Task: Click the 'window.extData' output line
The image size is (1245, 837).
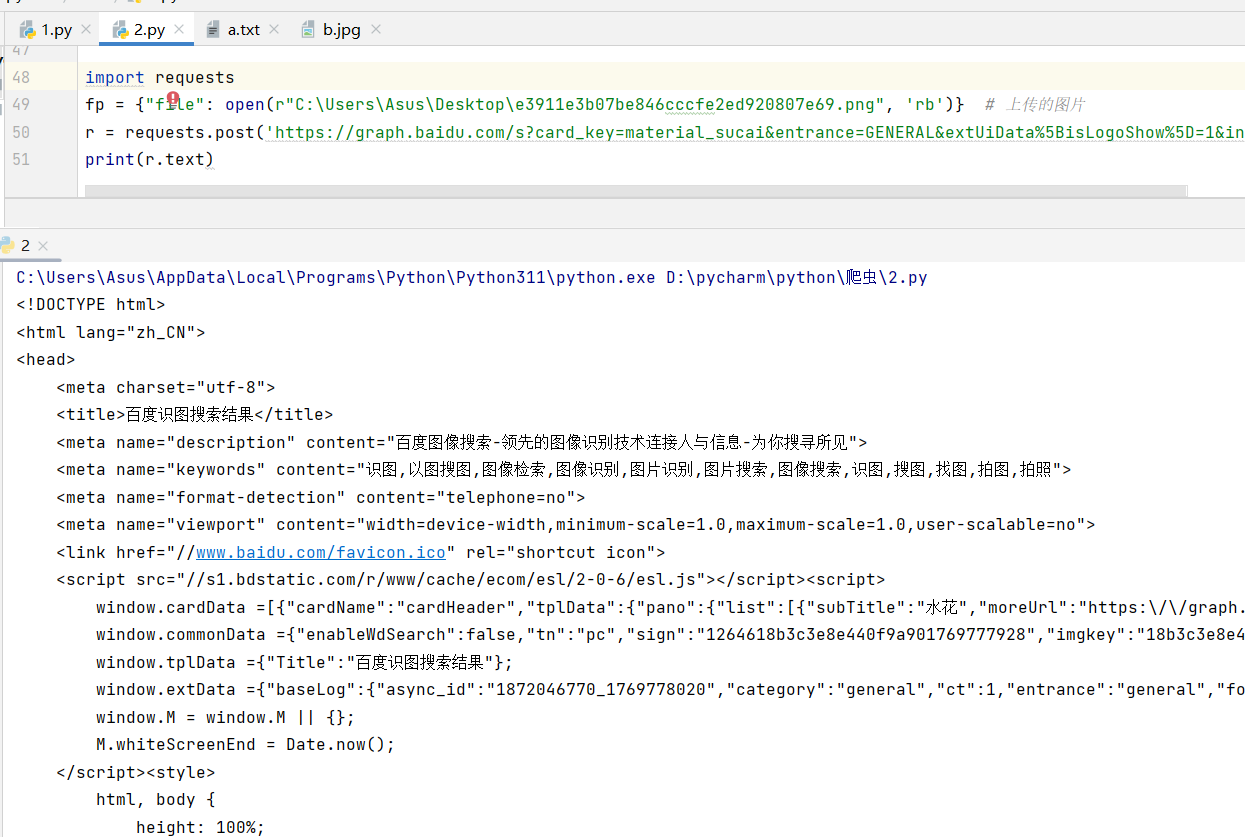Action: [x=670, y=689]
